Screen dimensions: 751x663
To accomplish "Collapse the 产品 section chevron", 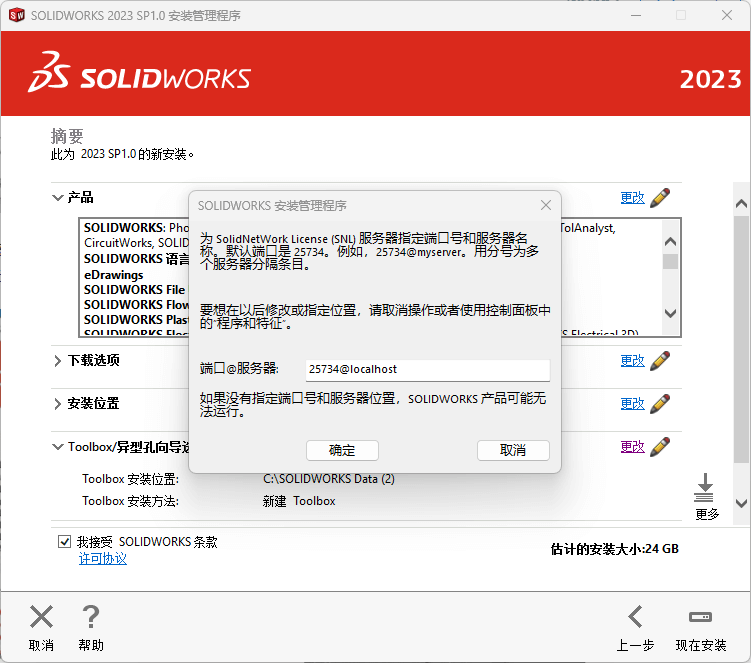I will click(57, 197).
